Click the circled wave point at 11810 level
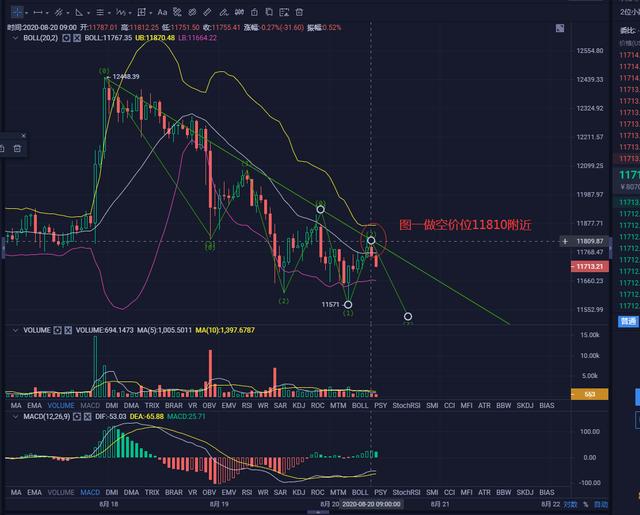 (x=371, y=240)
